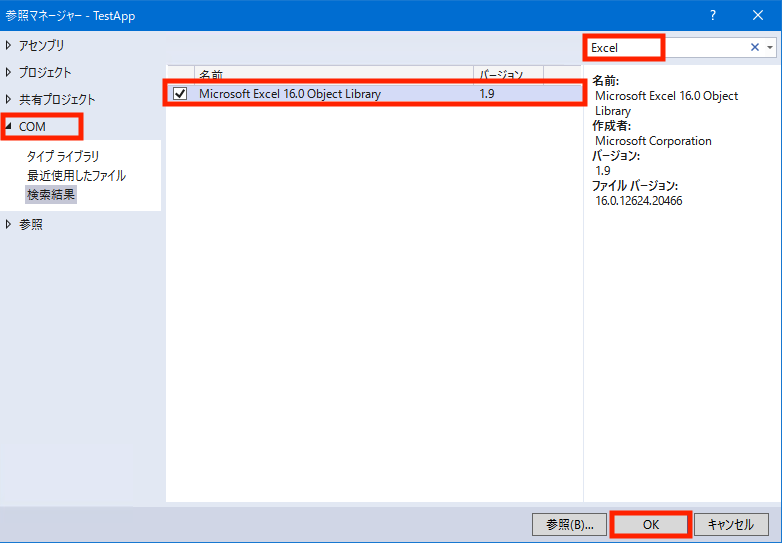Screen dimensions: 783x546
Task: Click file version 16.0.12624.20466 text
Action: point(639,201)
